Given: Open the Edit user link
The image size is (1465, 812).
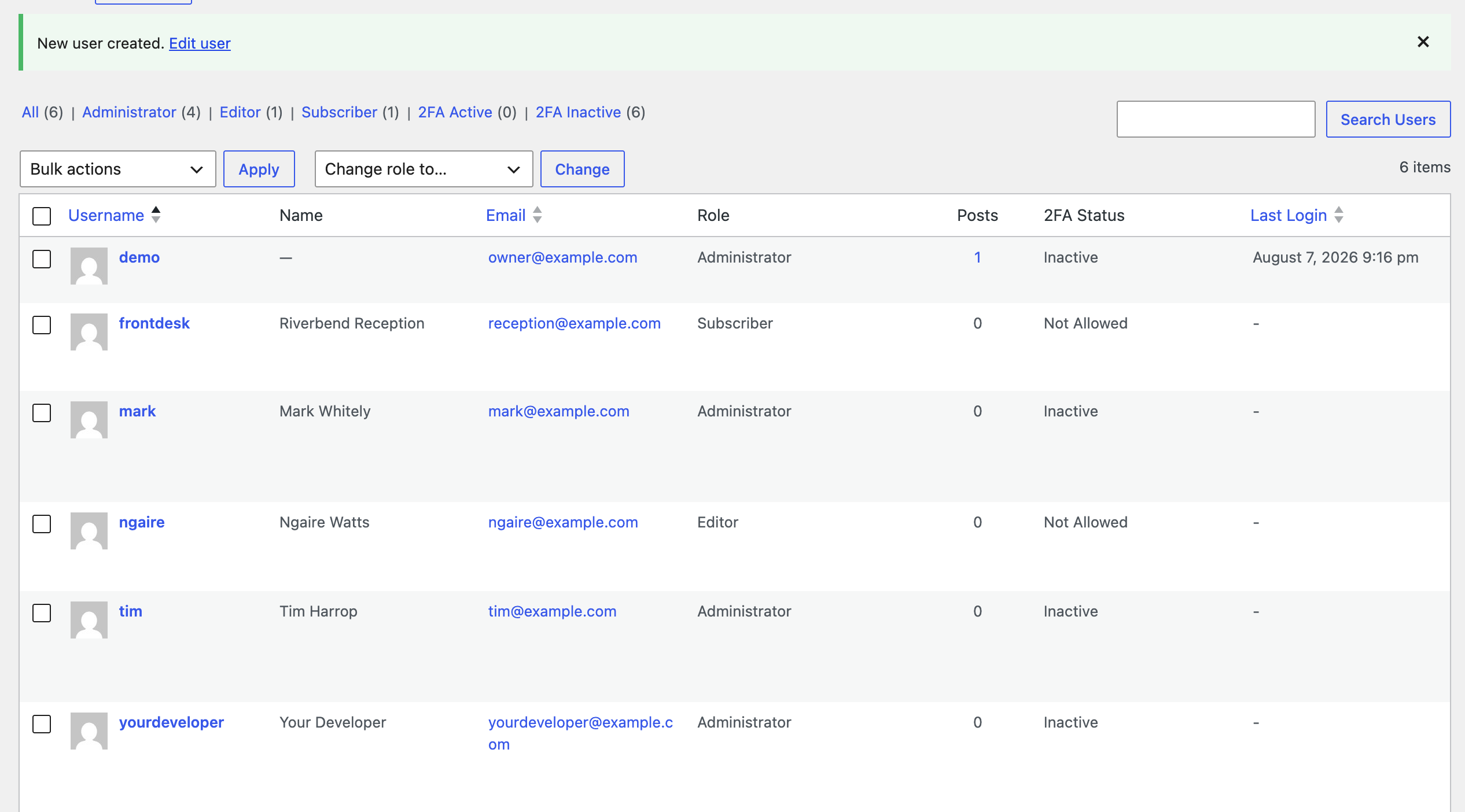Looking at the screenshot, I should point(200,43).
